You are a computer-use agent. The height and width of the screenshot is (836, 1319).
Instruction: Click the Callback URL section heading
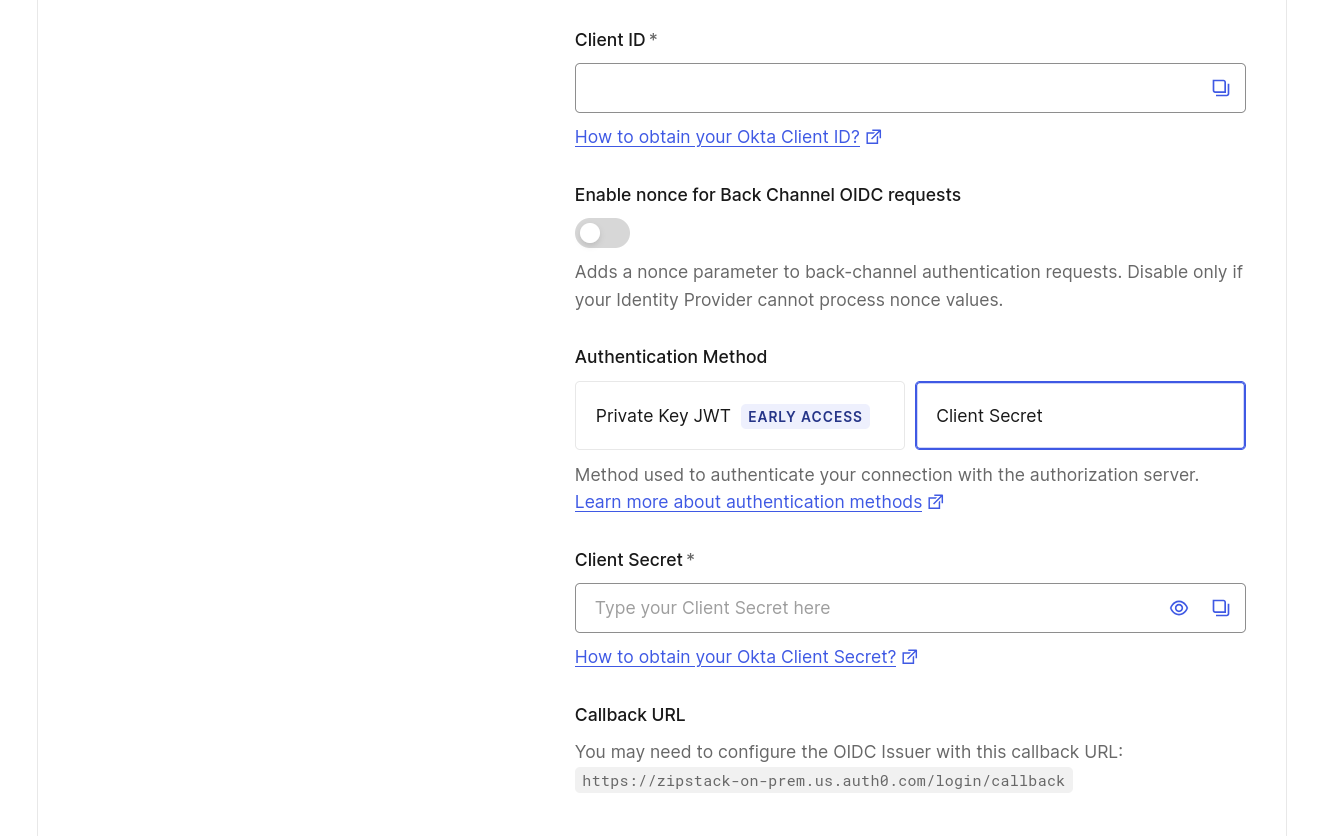click(x=629, y=714)
